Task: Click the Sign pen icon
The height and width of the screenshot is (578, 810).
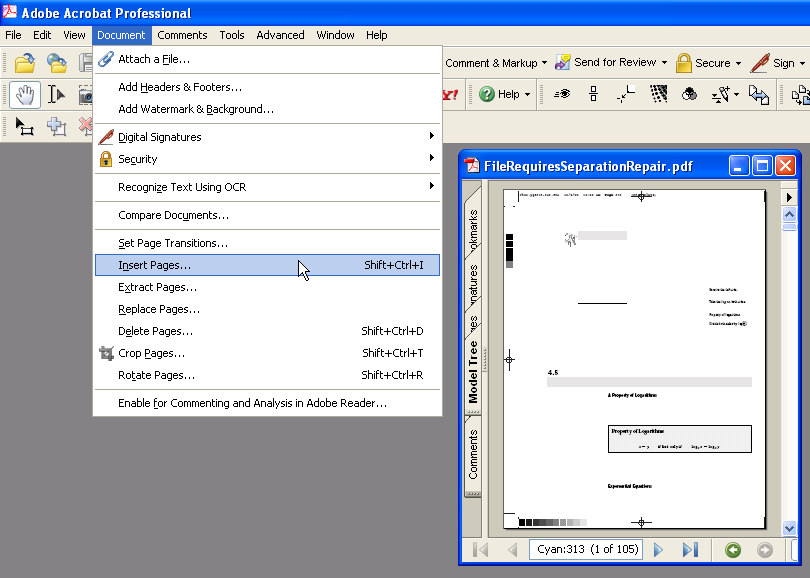Action: click(760, 63)
